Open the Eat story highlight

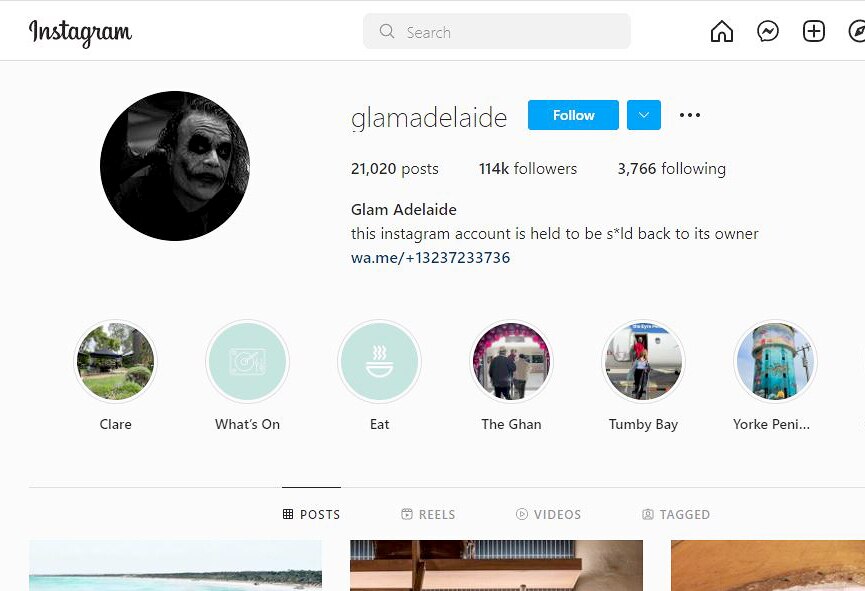coord(380,362)
